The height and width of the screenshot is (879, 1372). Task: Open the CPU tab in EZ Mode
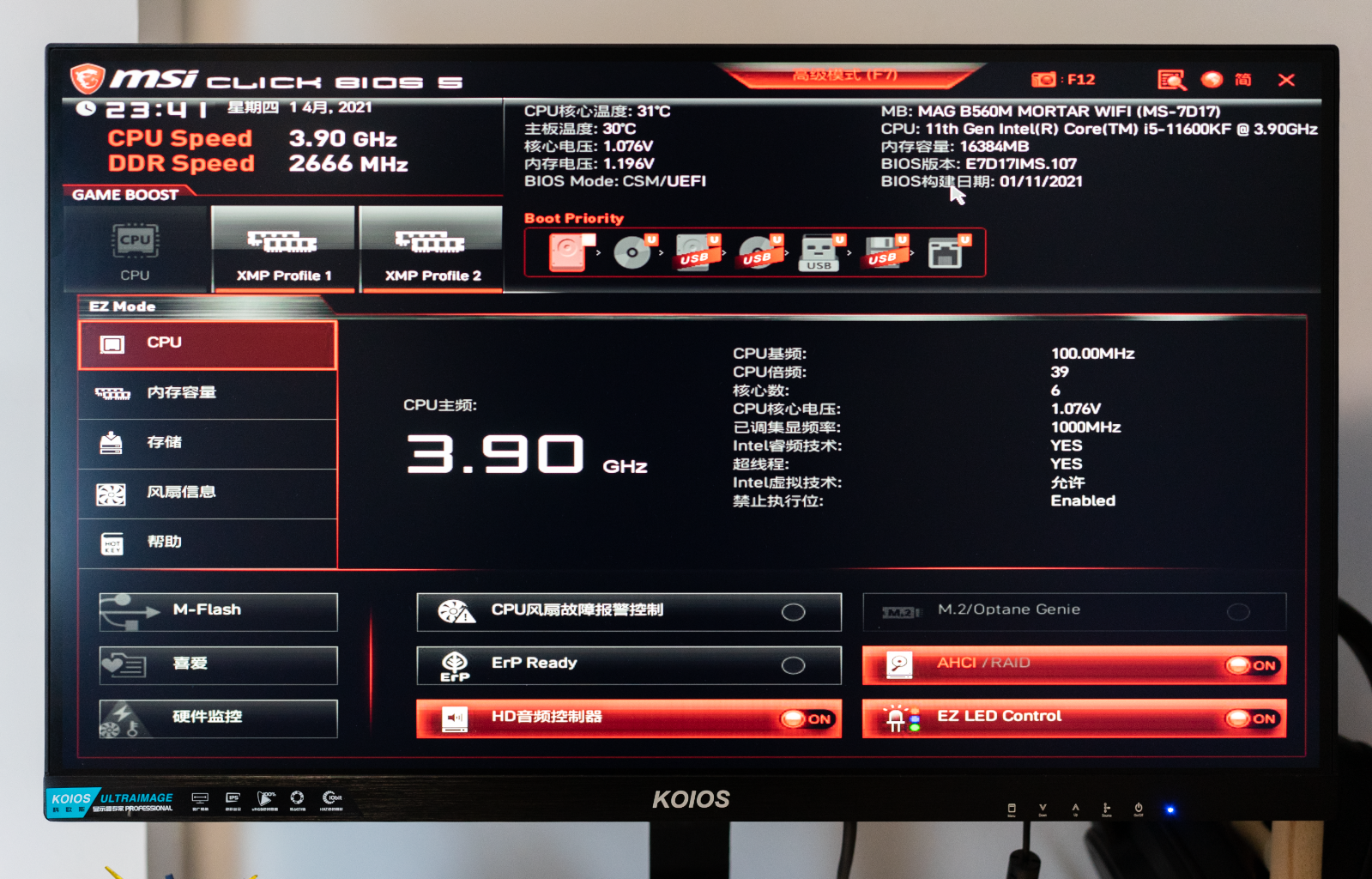click(x=208, y=344)
